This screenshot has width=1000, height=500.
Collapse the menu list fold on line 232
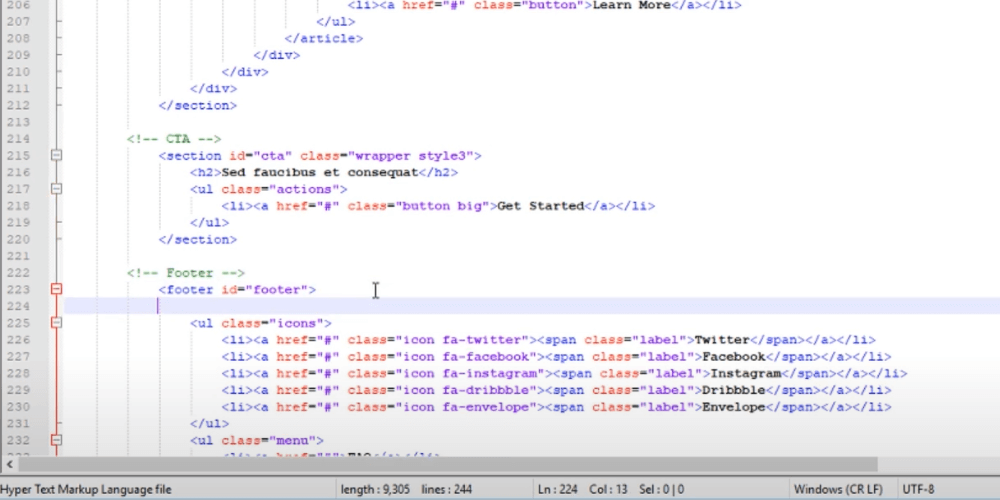pos(56,439)
